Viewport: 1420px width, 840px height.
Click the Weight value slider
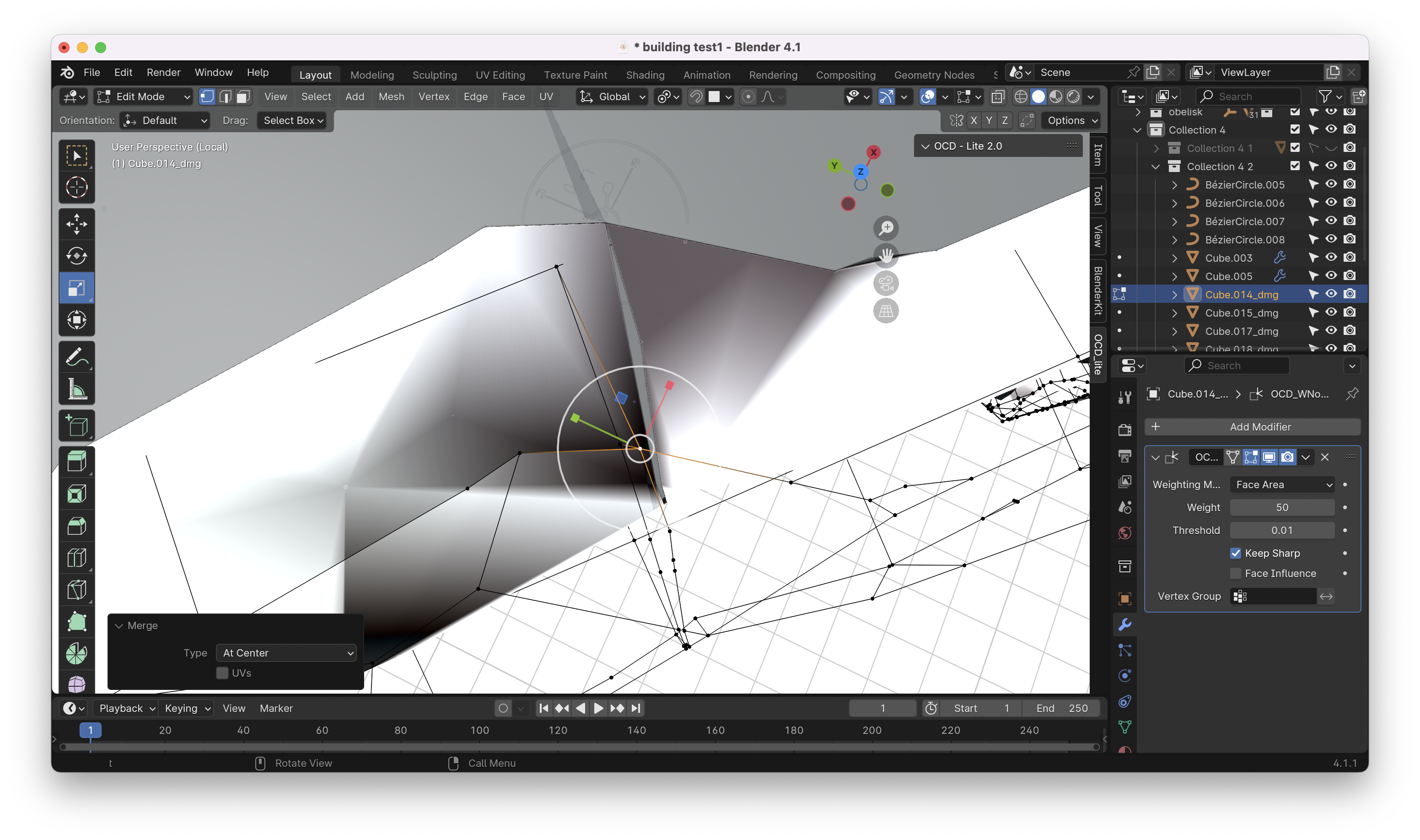coord(1282,508)
